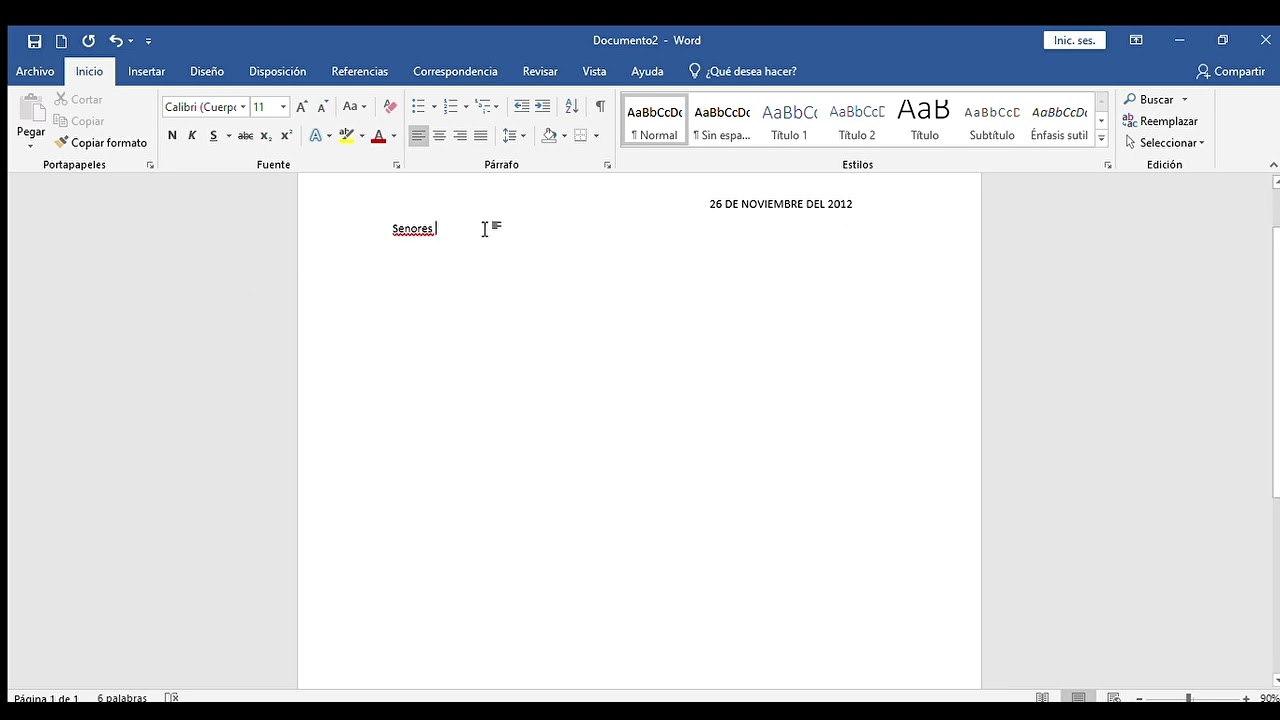Create a new blank document from quick access
The image size is (1280, 720).
tap(61, 41)
